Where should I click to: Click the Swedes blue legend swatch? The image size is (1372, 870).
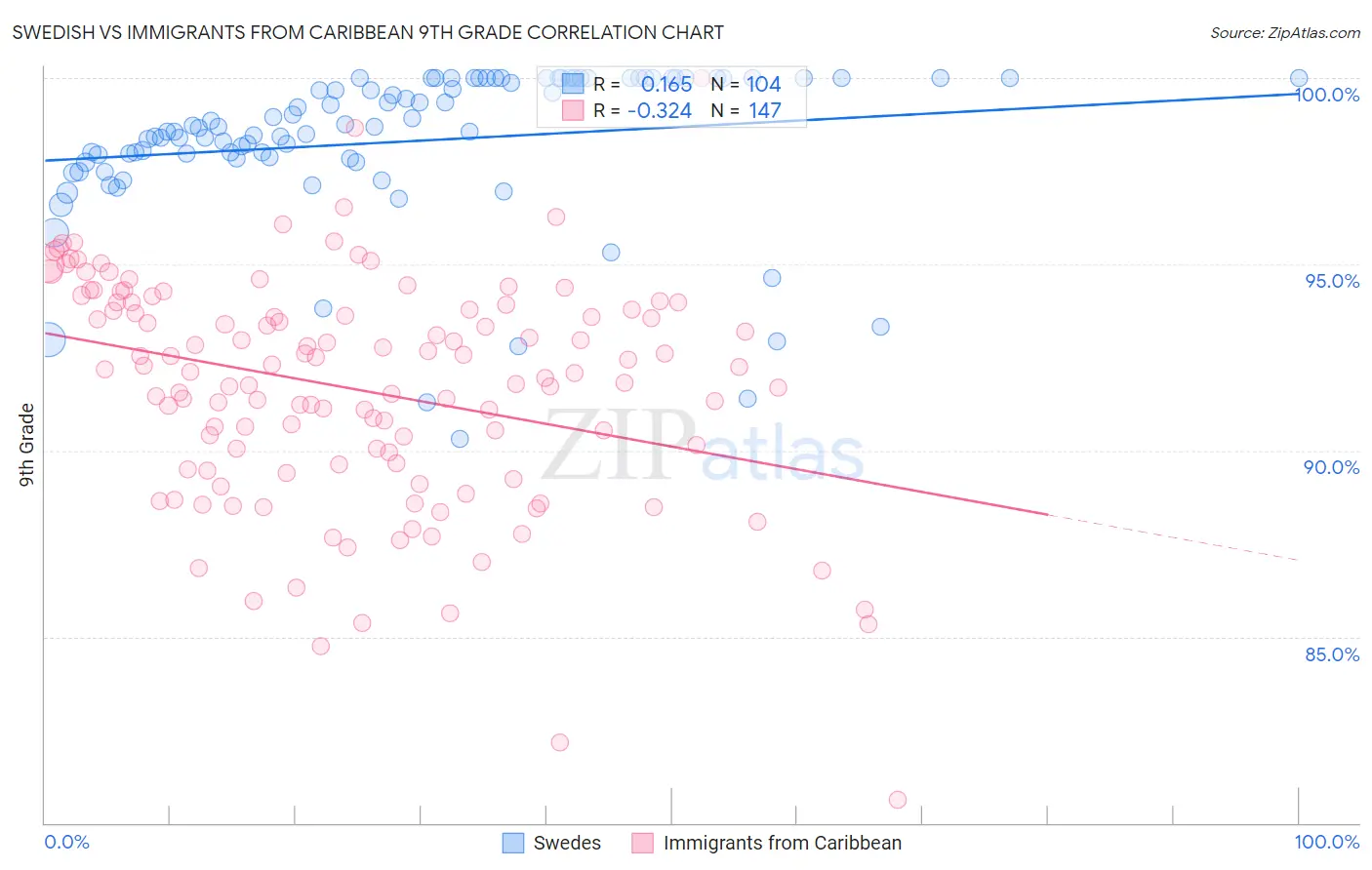tap(513, 843)
